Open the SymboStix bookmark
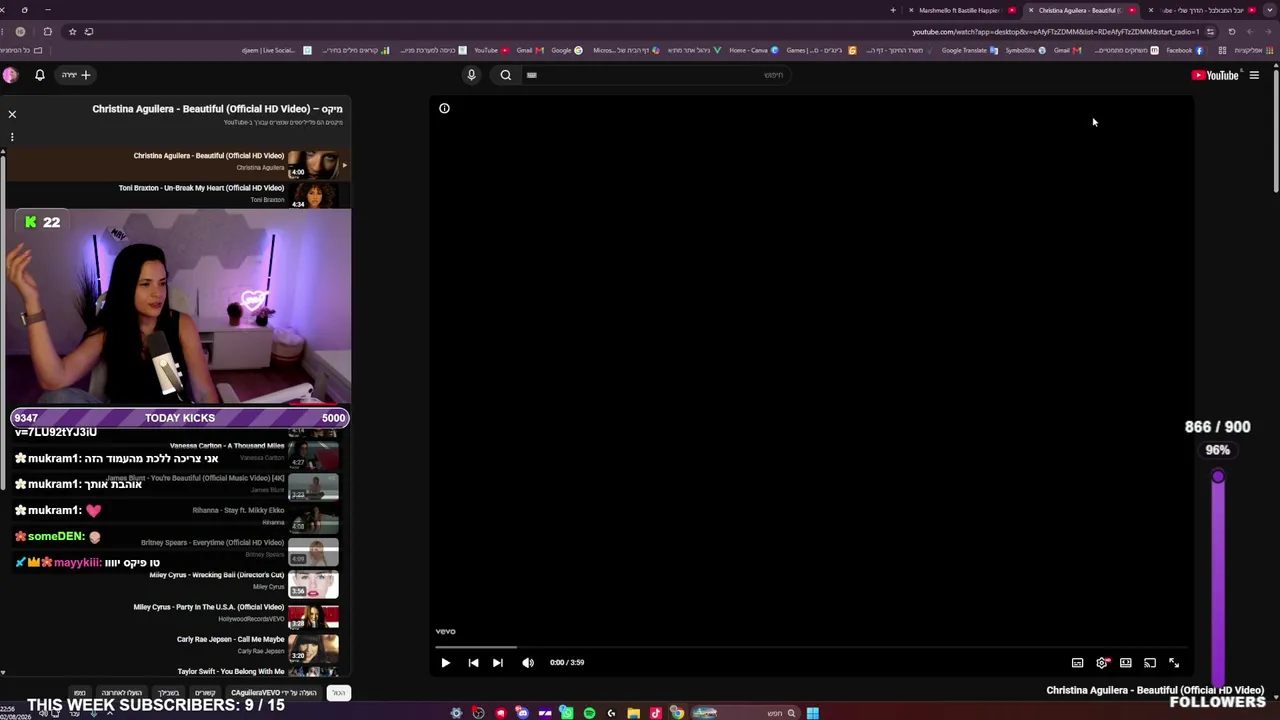 click(x=1026, y=50)
